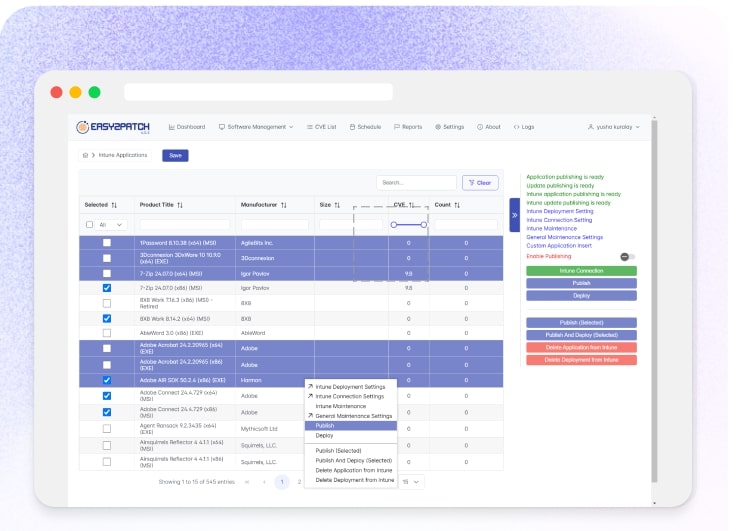Check the select-all checkbox in filter row
Screen dimensions: 752x531
point(89,224)
